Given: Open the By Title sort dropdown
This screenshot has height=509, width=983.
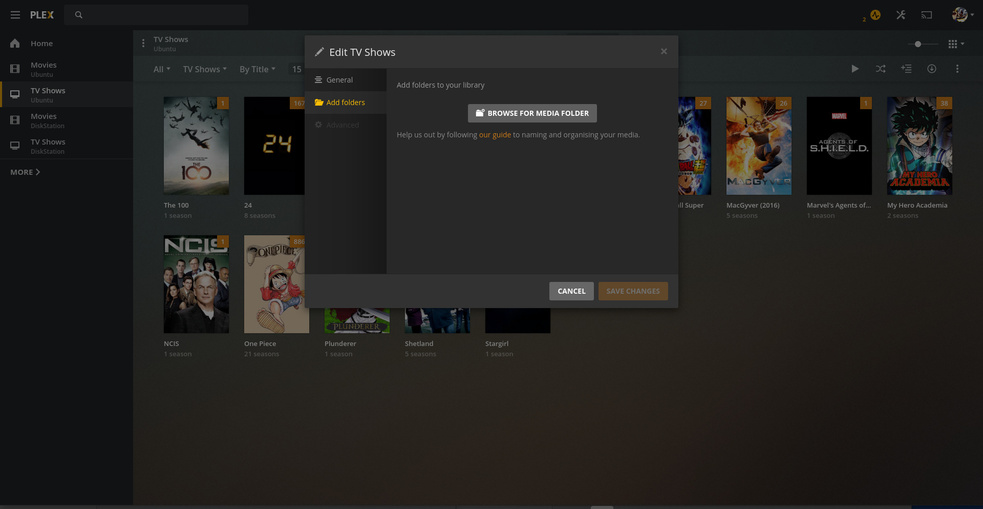Looking at the screenshot, I should tap(257, 70).
